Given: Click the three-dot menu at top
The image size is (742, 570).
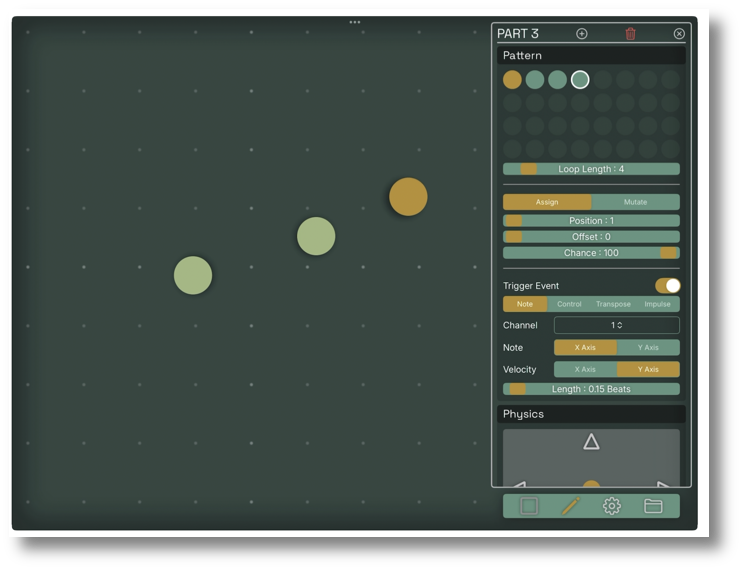Looking at the screenshot, I should tap(355, 22).
